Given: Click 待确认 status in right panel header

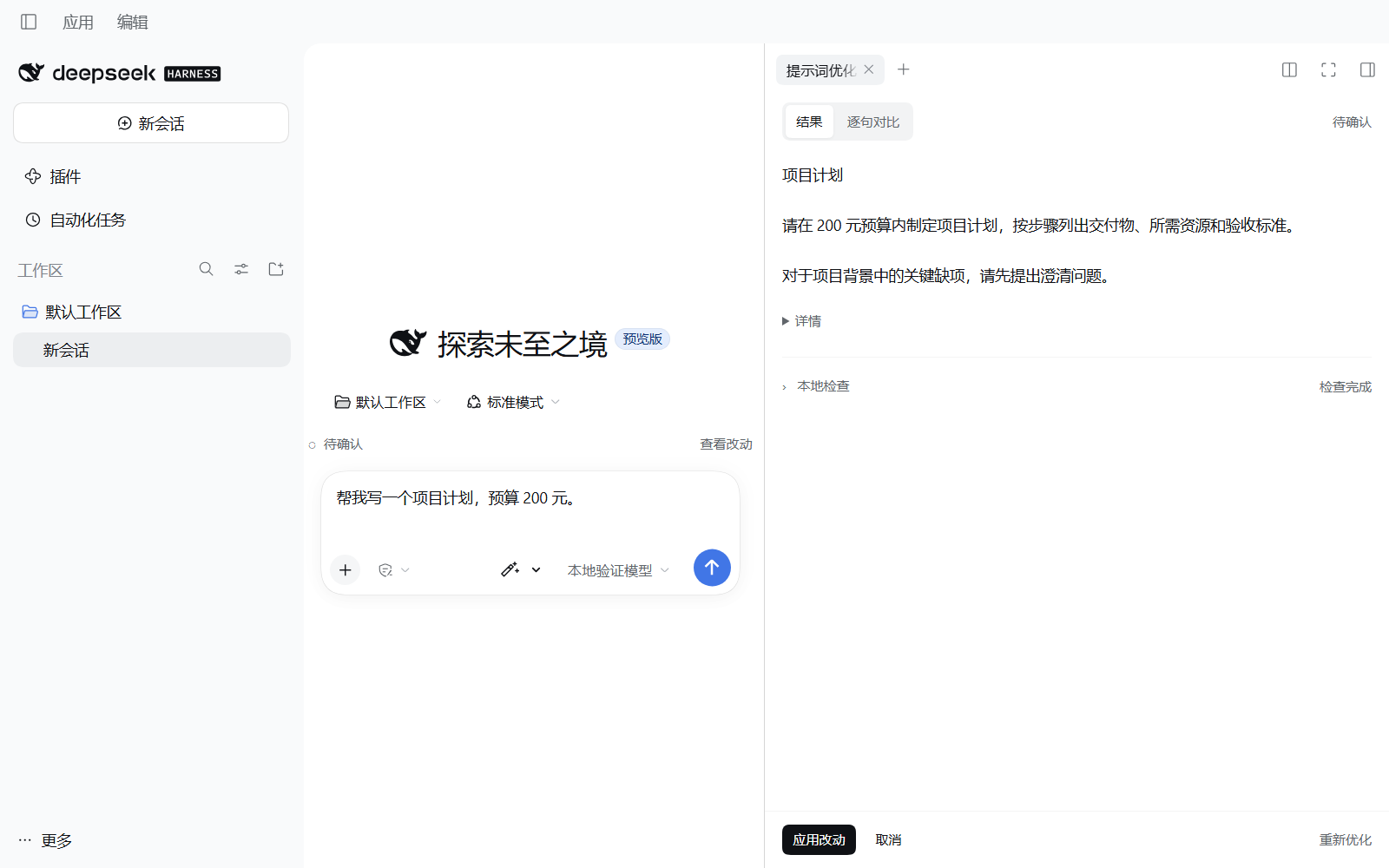Looking at the screenshot, I should tap(1352, 122).
